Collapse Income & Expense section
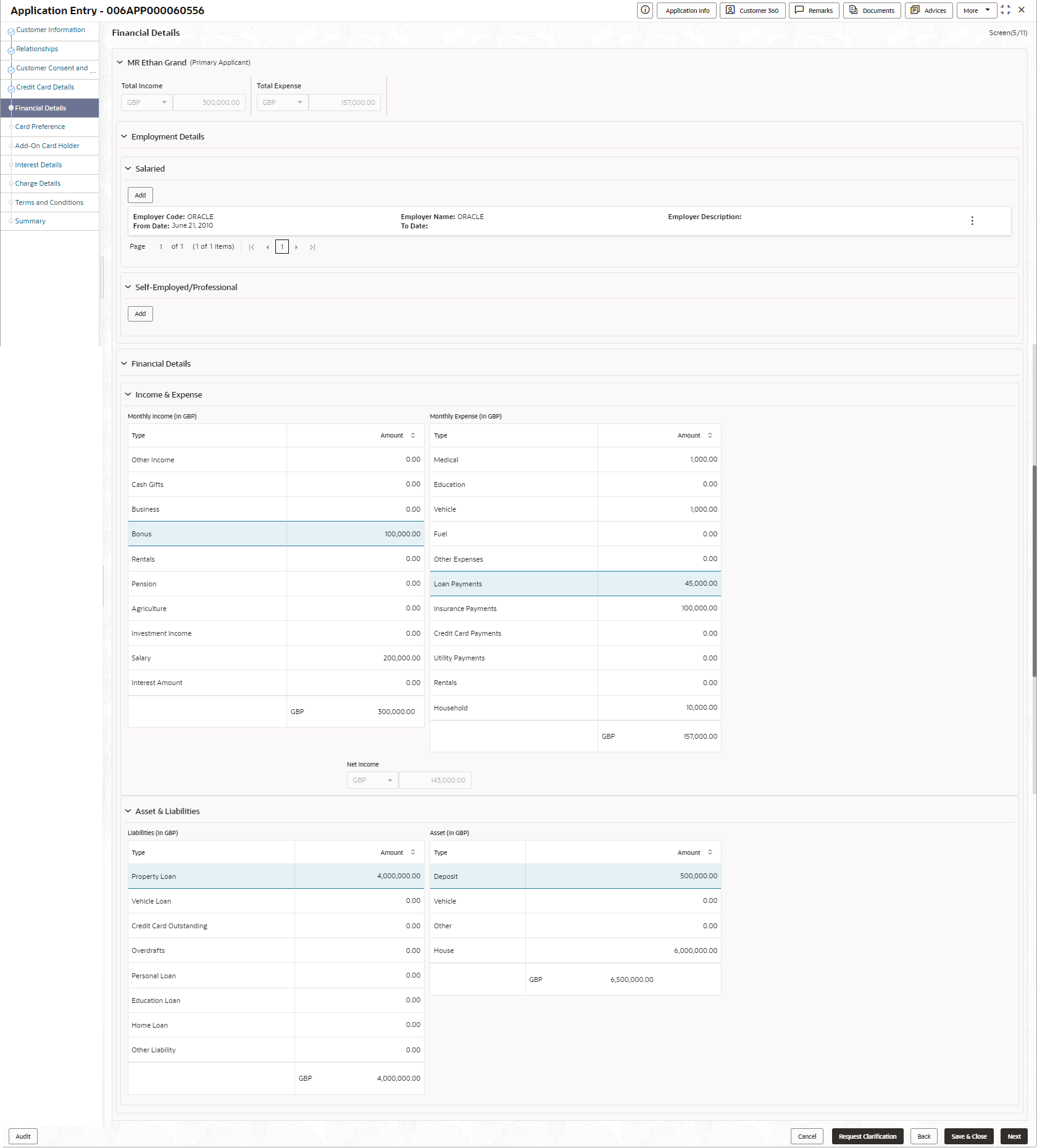Image resolution: width=1037 pixels, height=1148 pixels. tap(128, 394)
